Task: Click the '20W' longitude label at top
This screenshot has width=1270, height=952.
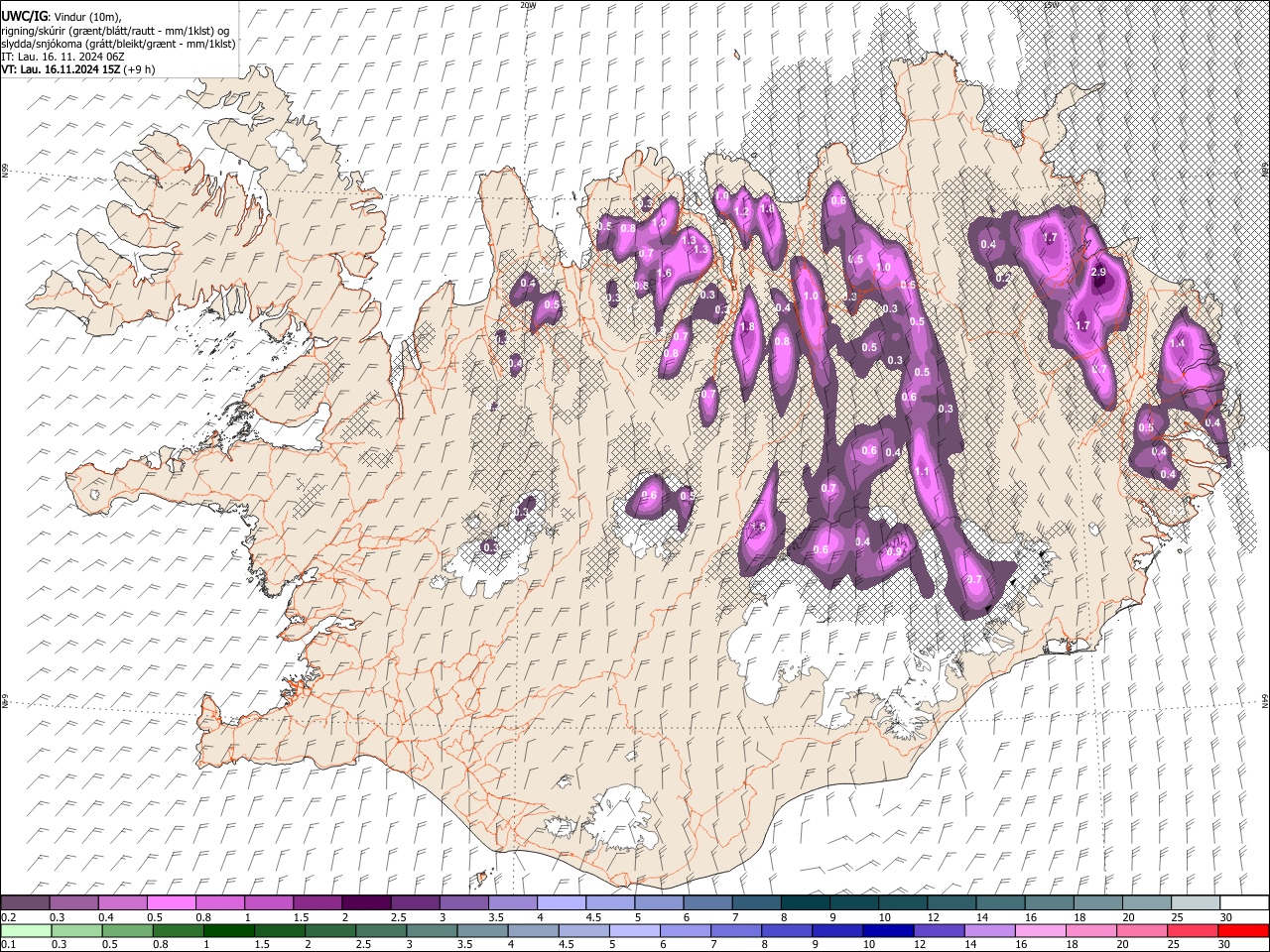Action: 528,5
